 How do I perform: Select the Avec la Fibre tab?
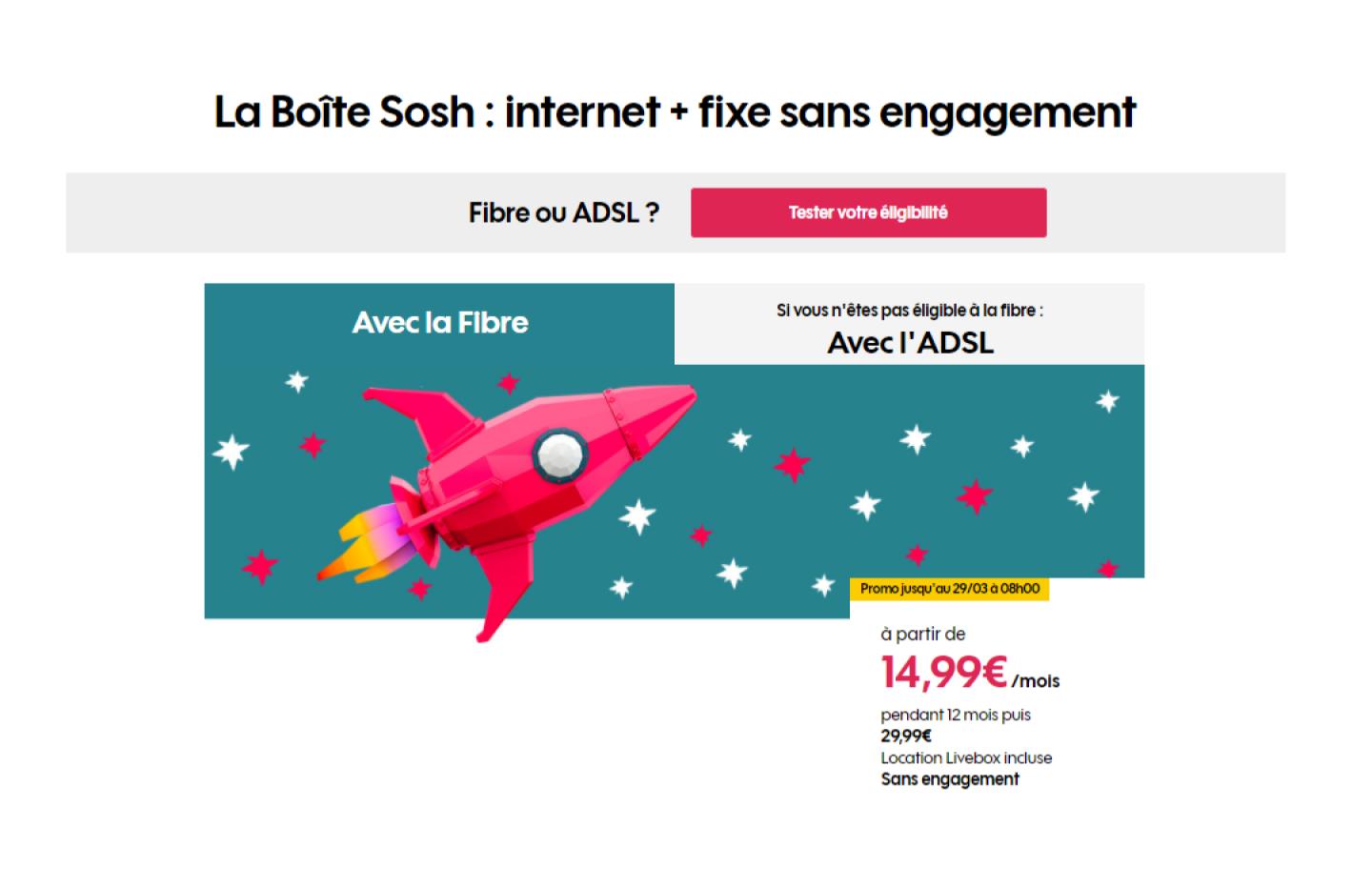pyautogui.click(x=439, y=323)
